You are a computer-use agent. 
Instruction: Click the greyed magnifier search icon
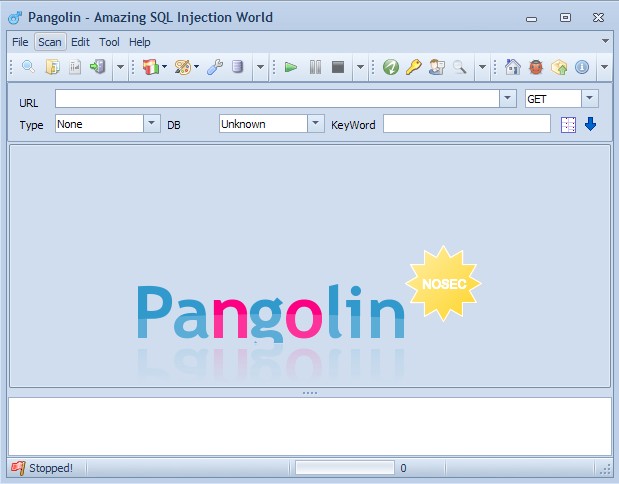pos(459,67)
